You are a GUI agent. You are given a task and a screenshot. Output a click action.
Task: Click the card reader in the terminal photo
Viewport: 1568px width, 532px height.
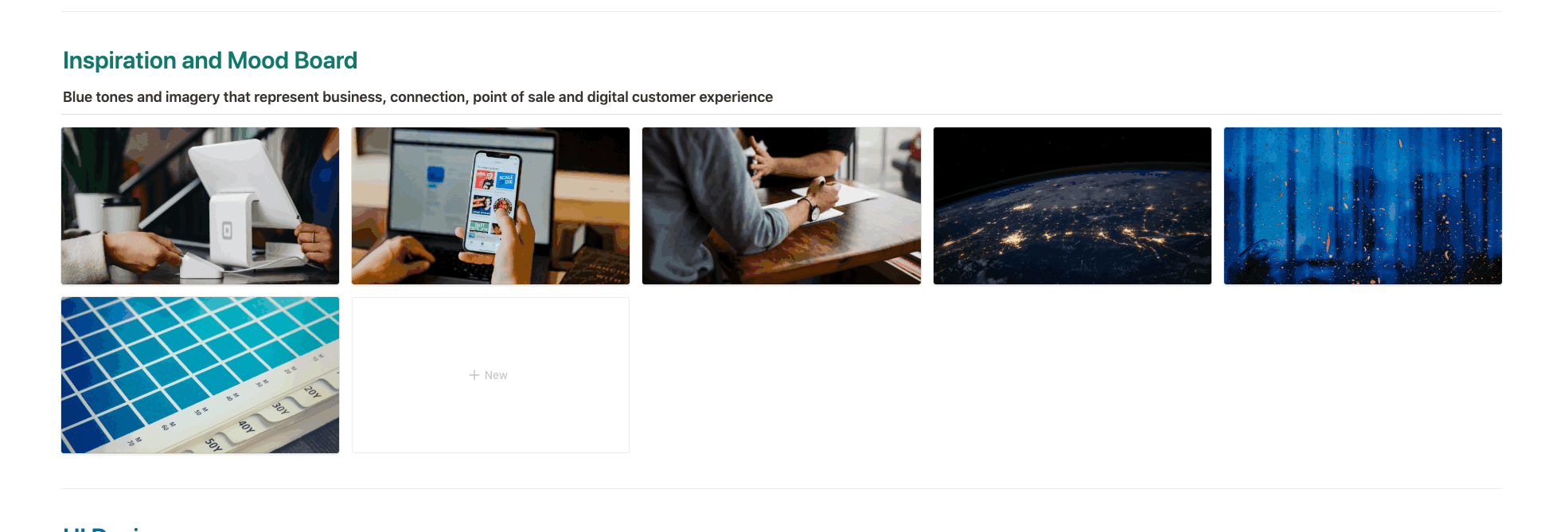pos(199,267)
